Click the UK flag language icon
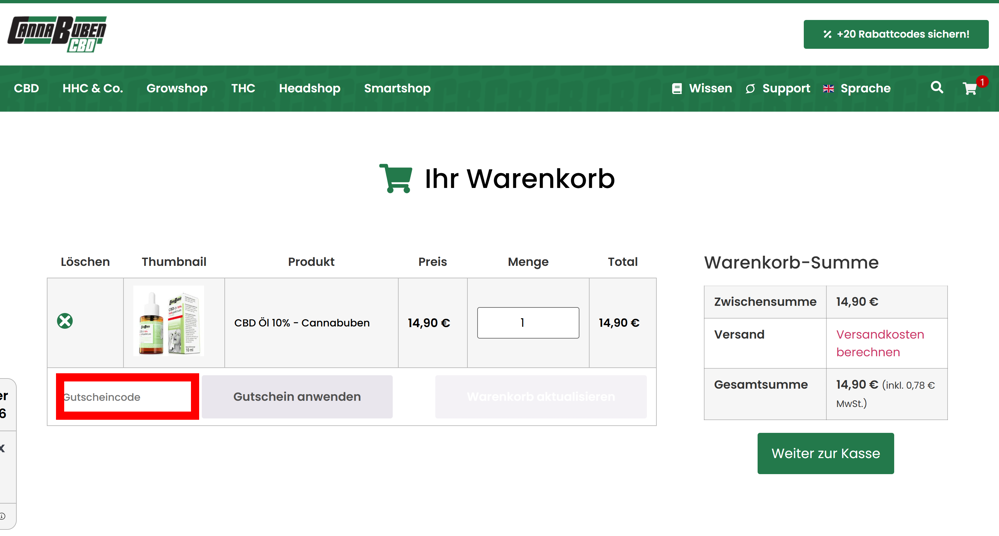 828,89
